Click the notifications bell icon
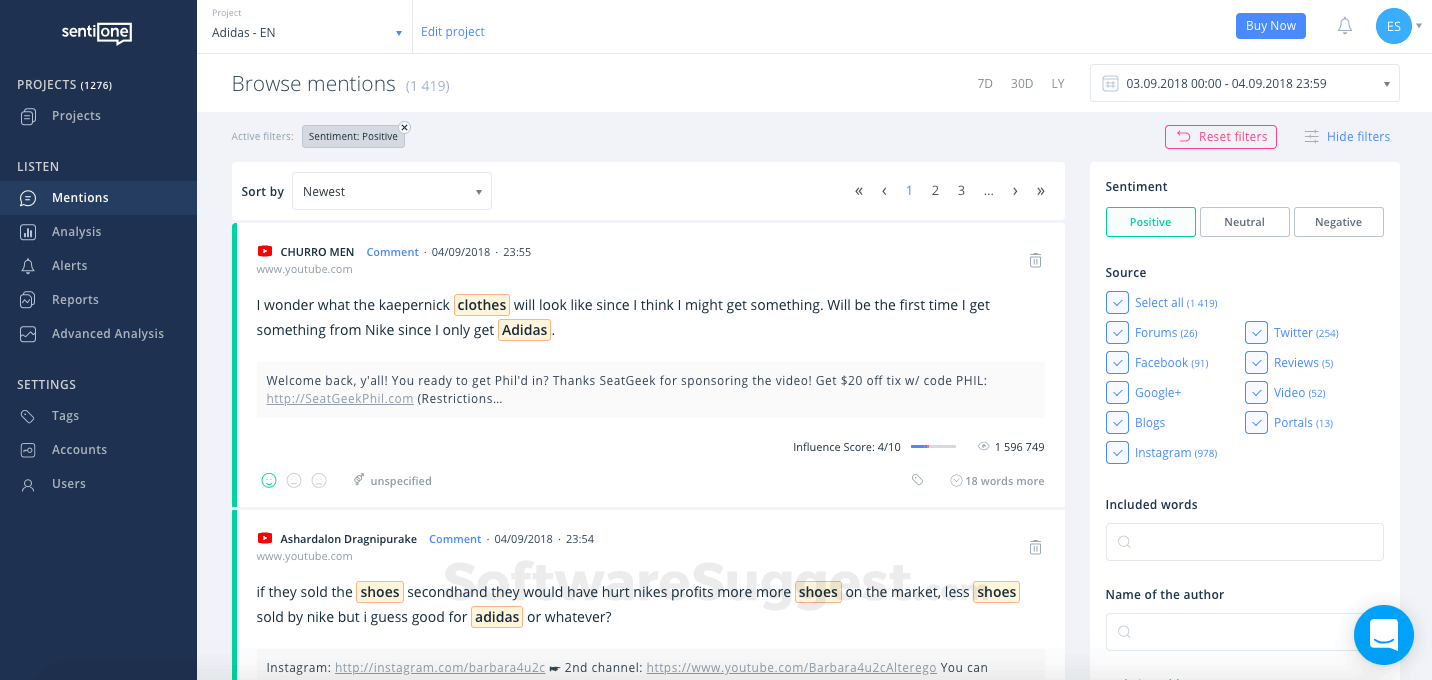The width and height of the screenshot is (1432, 680). [1345, 26]
